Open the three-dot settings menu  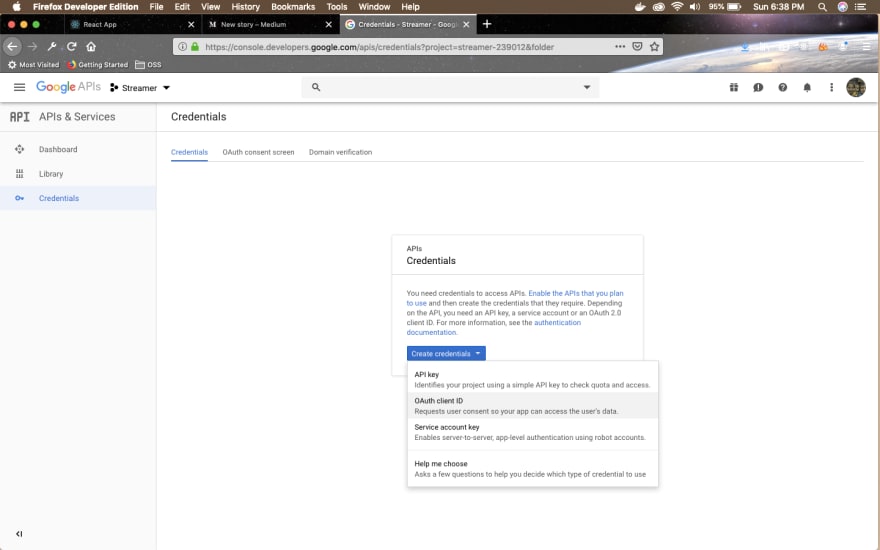tap(831, 87)
